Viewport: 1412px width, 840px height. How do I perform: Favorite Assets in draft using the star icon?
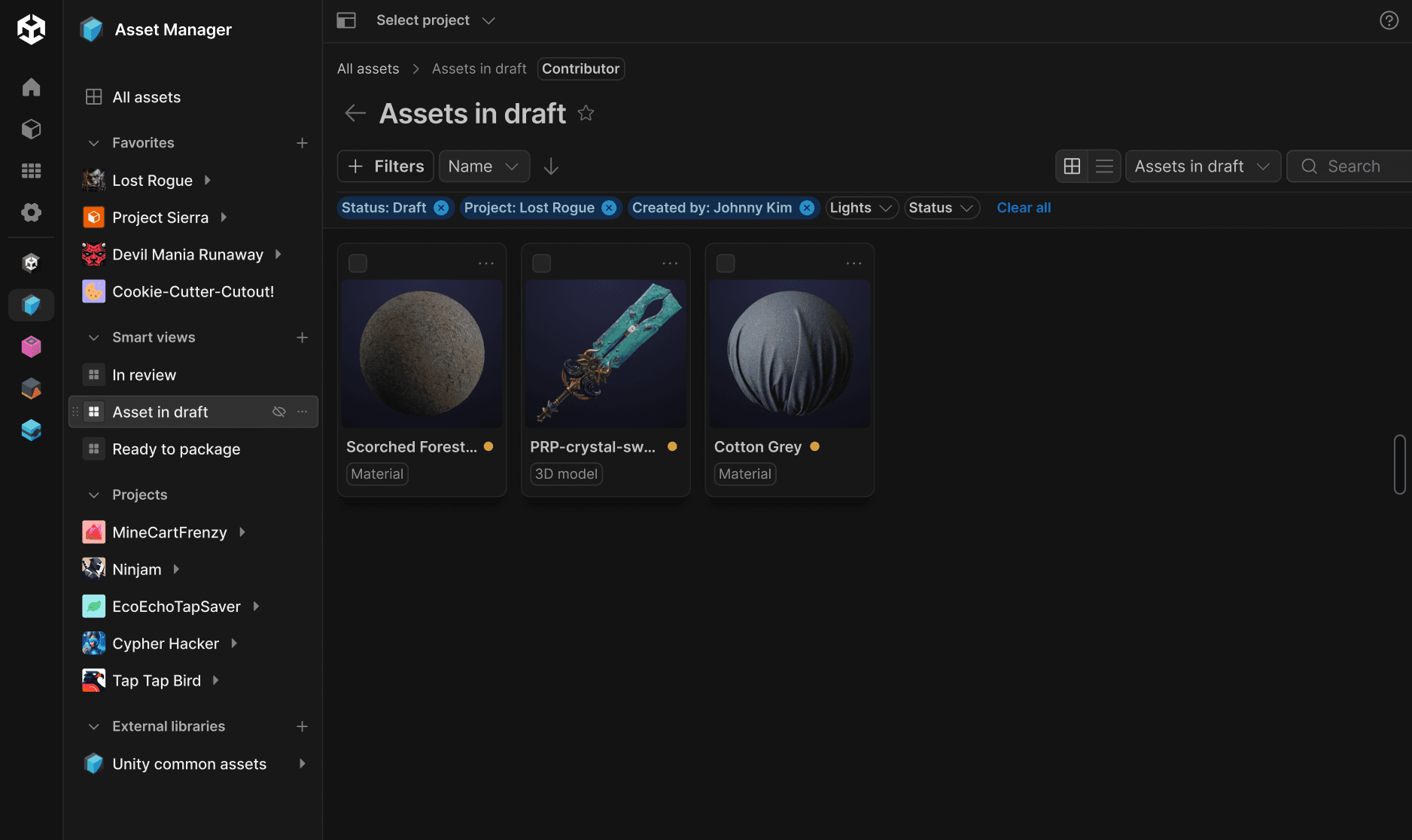[x=586, y=113]
